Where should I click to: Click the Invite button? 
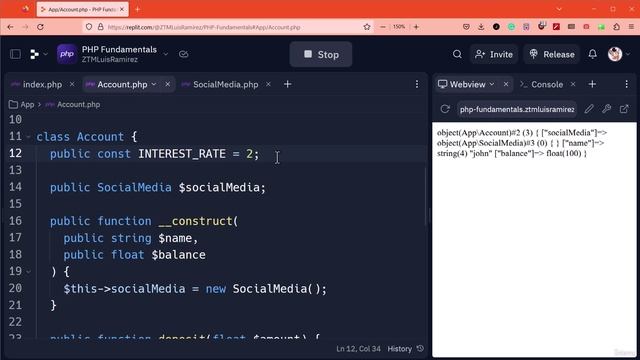click(494, 54)
